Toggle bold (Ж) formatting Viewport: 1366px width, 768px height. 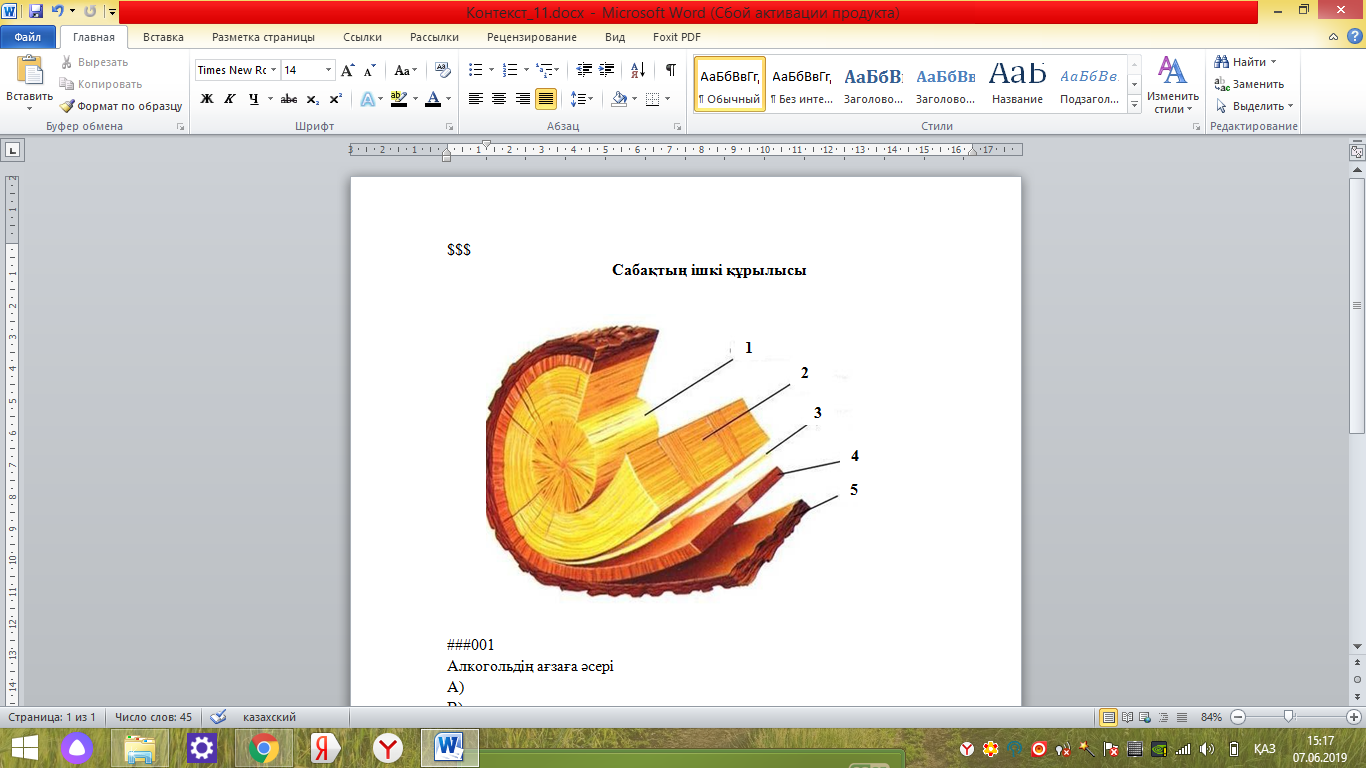[x=207, y=99]
